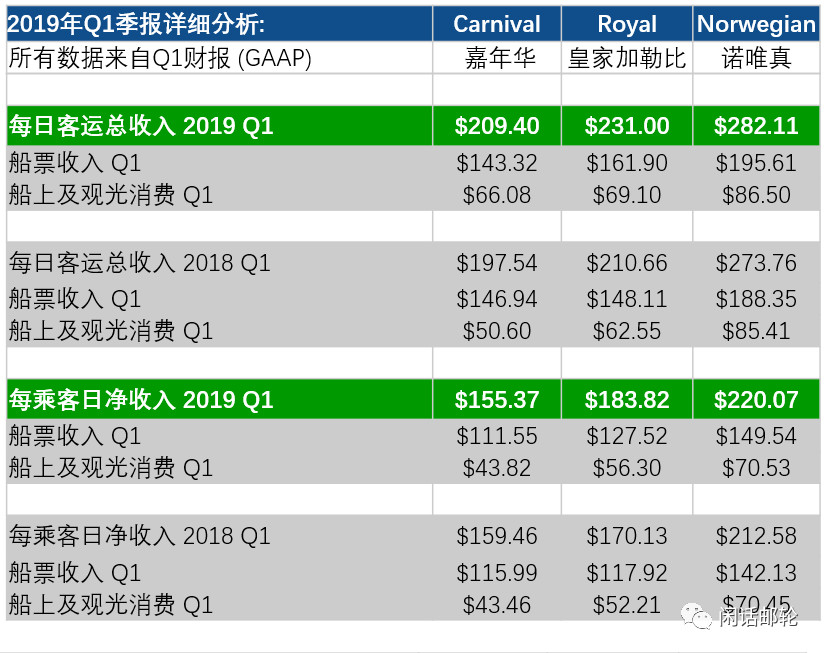Select the $197.54 Carnival 2018 cell
Screen dimensions: 825x653
tap(497, 263)
